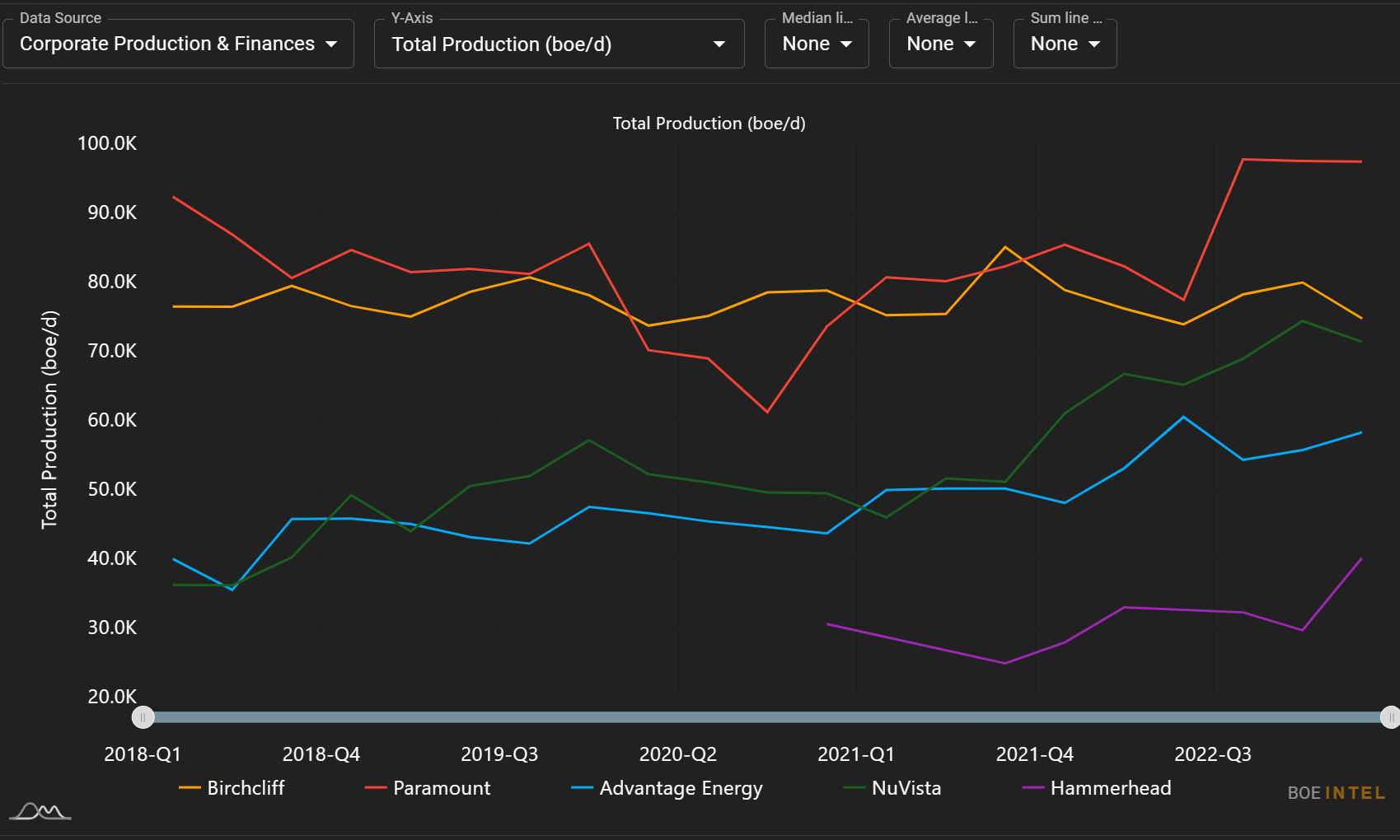Viewport: 1400px width, 840px height.
Task: Click the Paramount line peak at top right
Action: click(1243, 159)
